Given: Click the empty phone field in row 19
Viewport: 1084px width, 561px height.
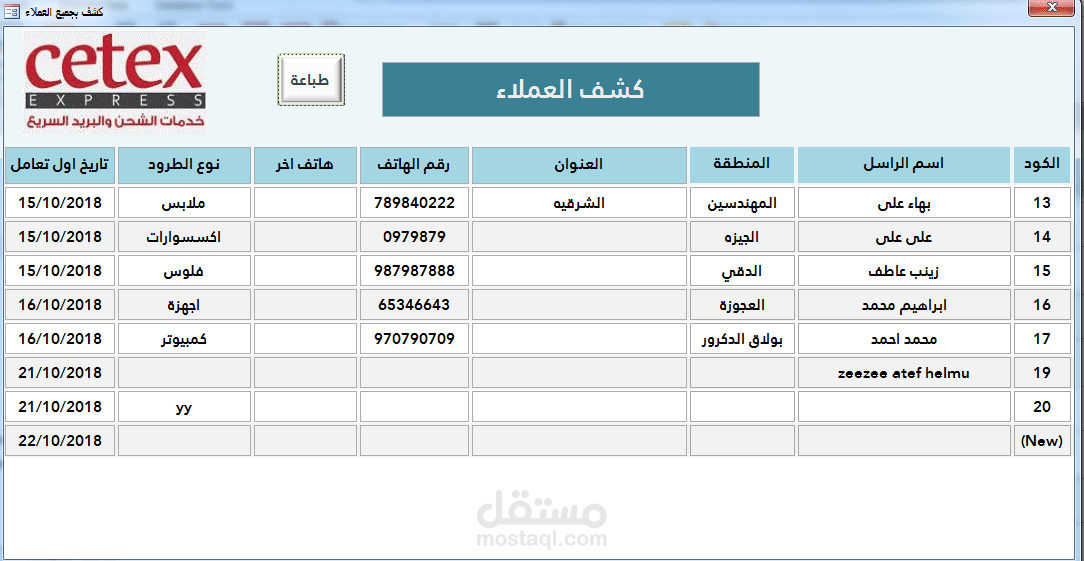Looking at the screenshot, I should 414,372.
